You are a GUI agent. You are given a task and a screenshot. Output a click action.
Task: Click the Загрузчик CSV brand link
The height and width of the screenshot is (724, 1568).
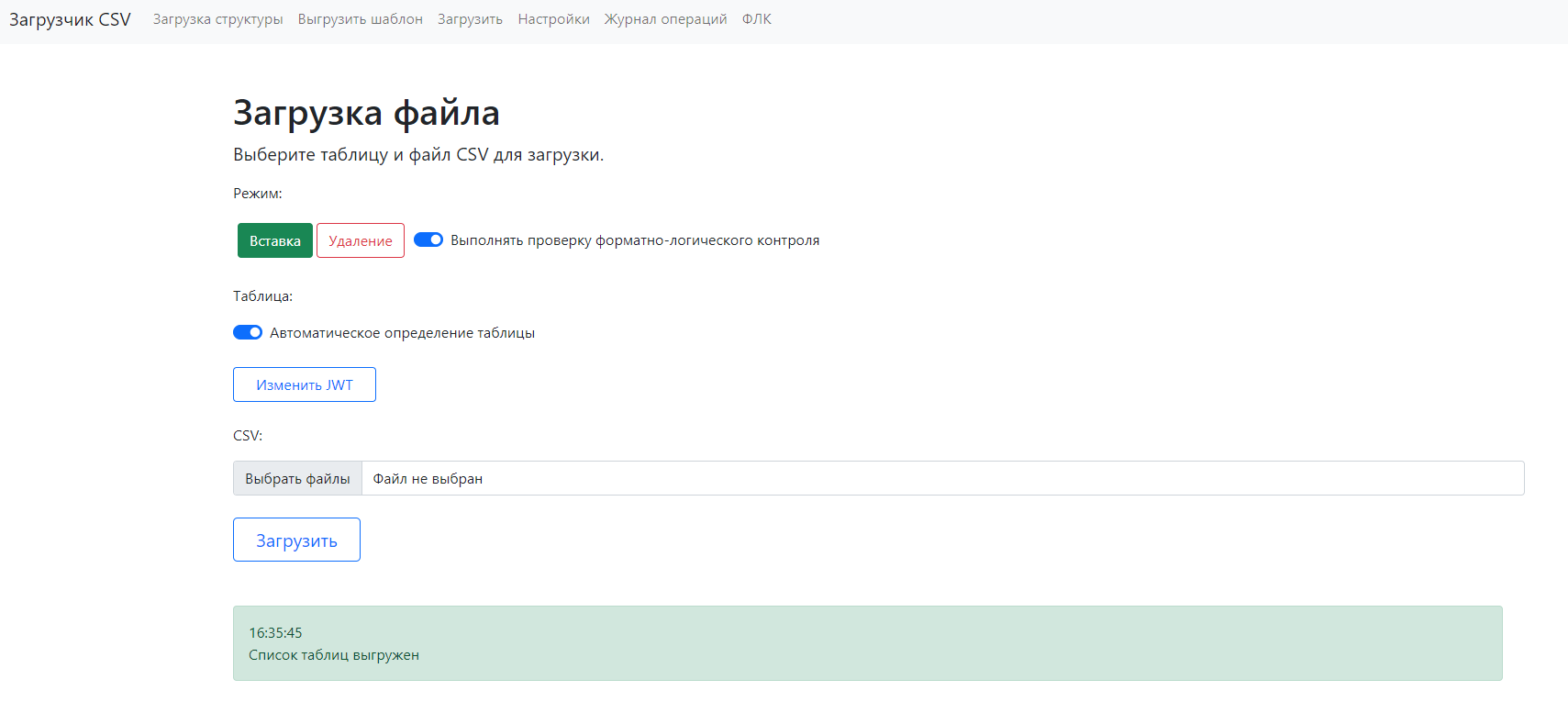tap(70, 19)
